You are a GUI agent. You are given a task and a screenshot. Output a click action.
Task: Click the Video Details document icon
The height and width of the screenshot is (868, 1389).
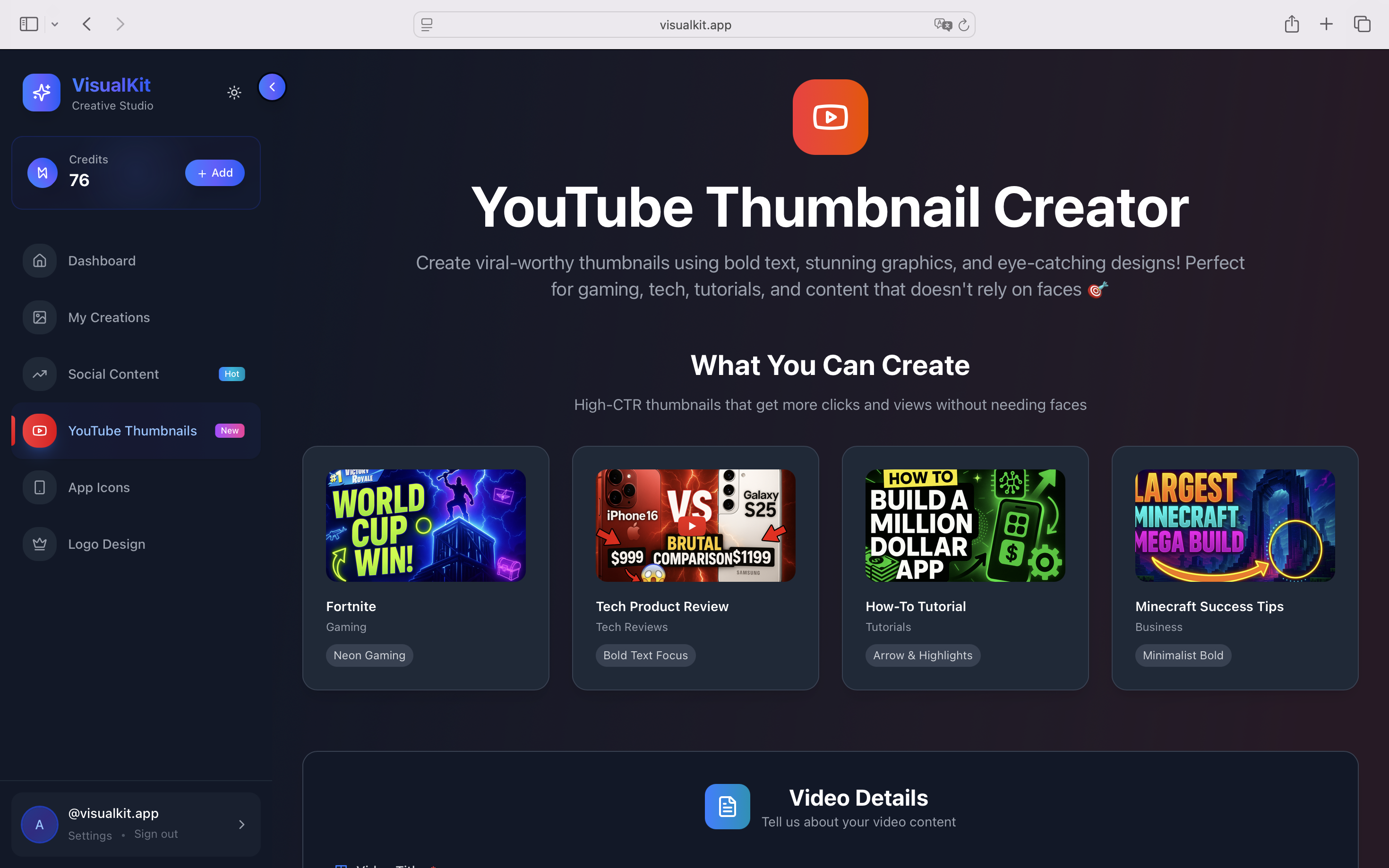(728, 807)
